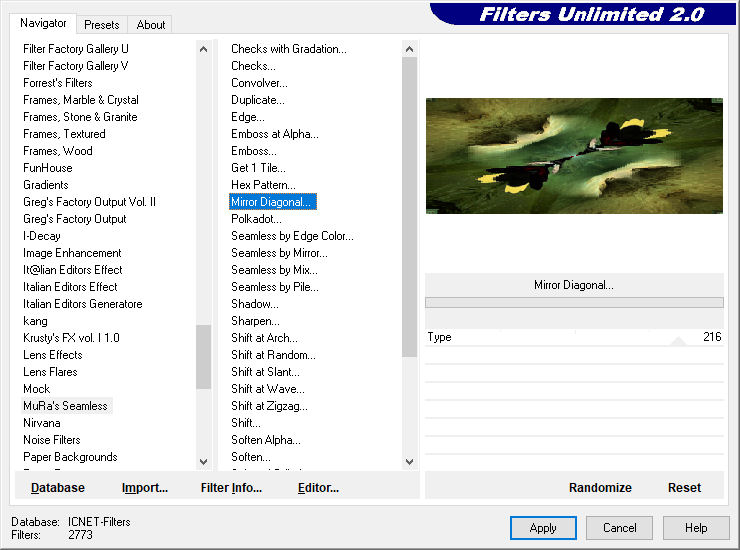This screenshot has width=740, height=550.
Task: Choose Shift at Zigzag... filter
Action: click(x=269, y=406)
